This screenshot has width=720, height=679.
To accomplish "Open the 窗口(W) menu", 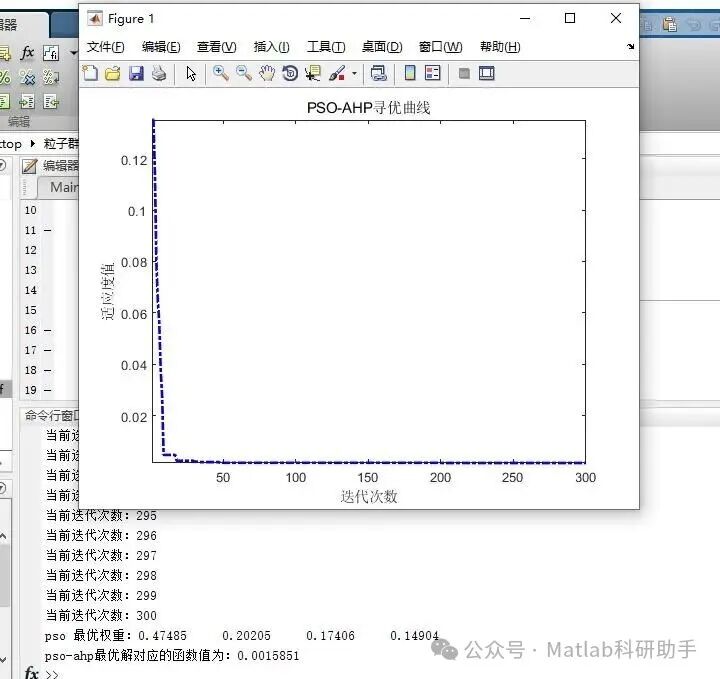I will coord(441,47).
